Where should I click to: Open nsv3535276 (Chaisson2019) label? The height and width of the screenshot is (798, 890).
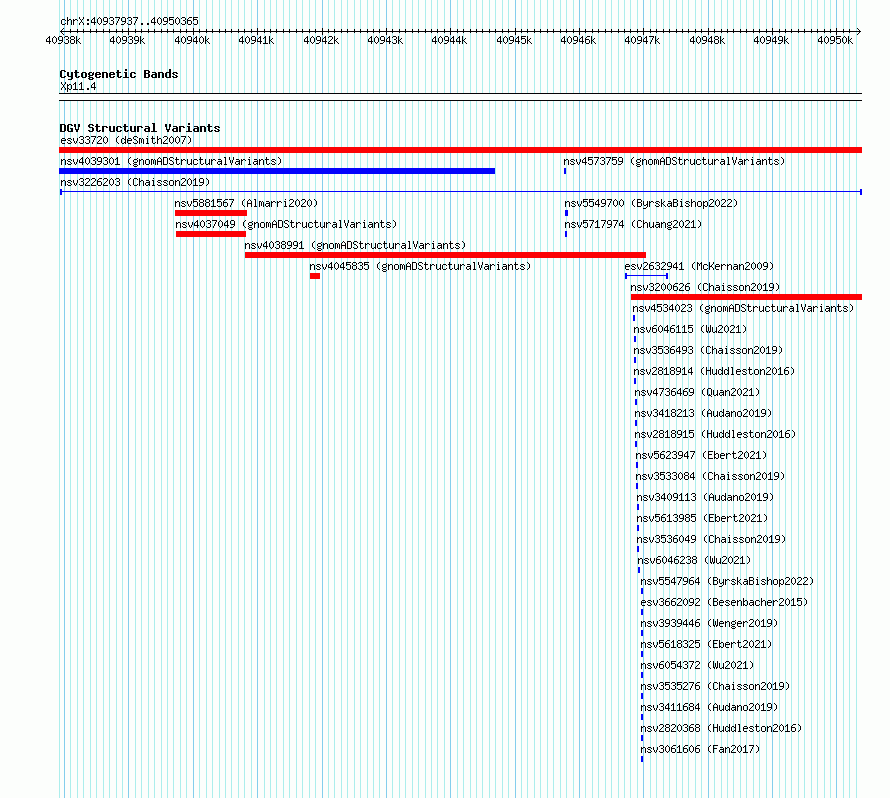715,686
